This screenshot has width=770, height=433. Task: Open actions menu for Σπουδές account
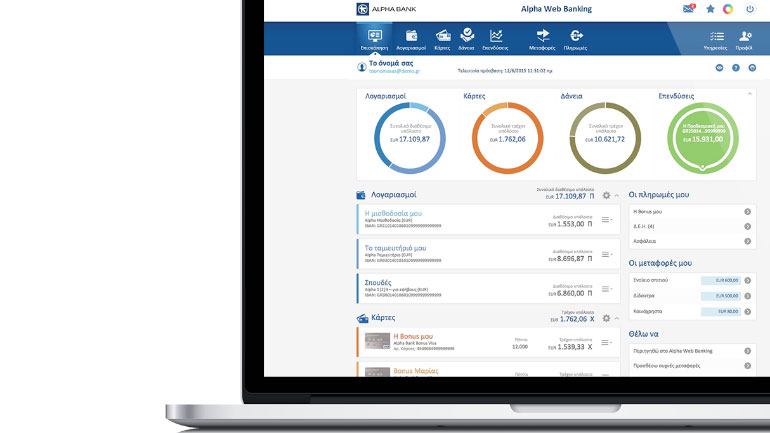click(606, 289)
